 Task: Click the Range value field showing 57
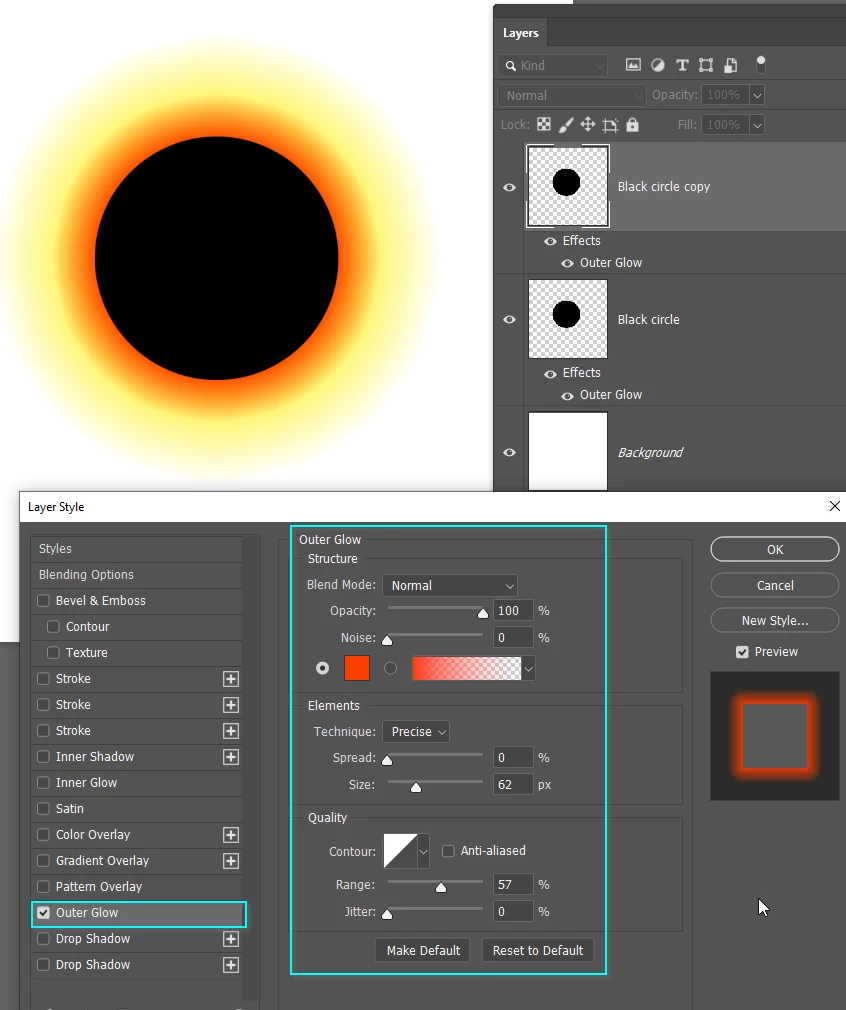[513, 884]
